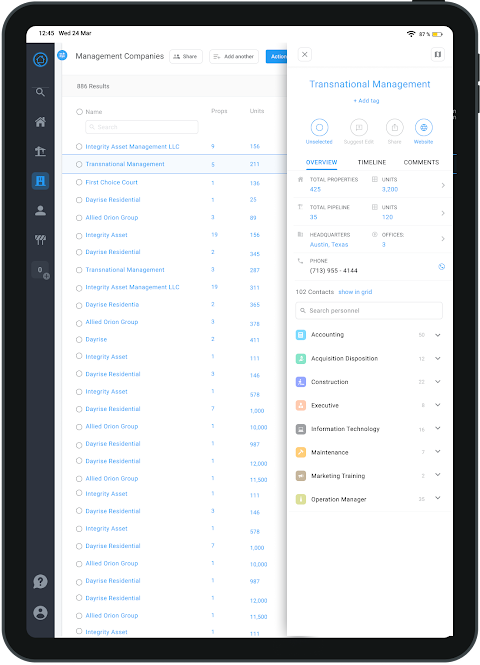
Task: Click the Maintenance department icon
Action: (301, 452)
